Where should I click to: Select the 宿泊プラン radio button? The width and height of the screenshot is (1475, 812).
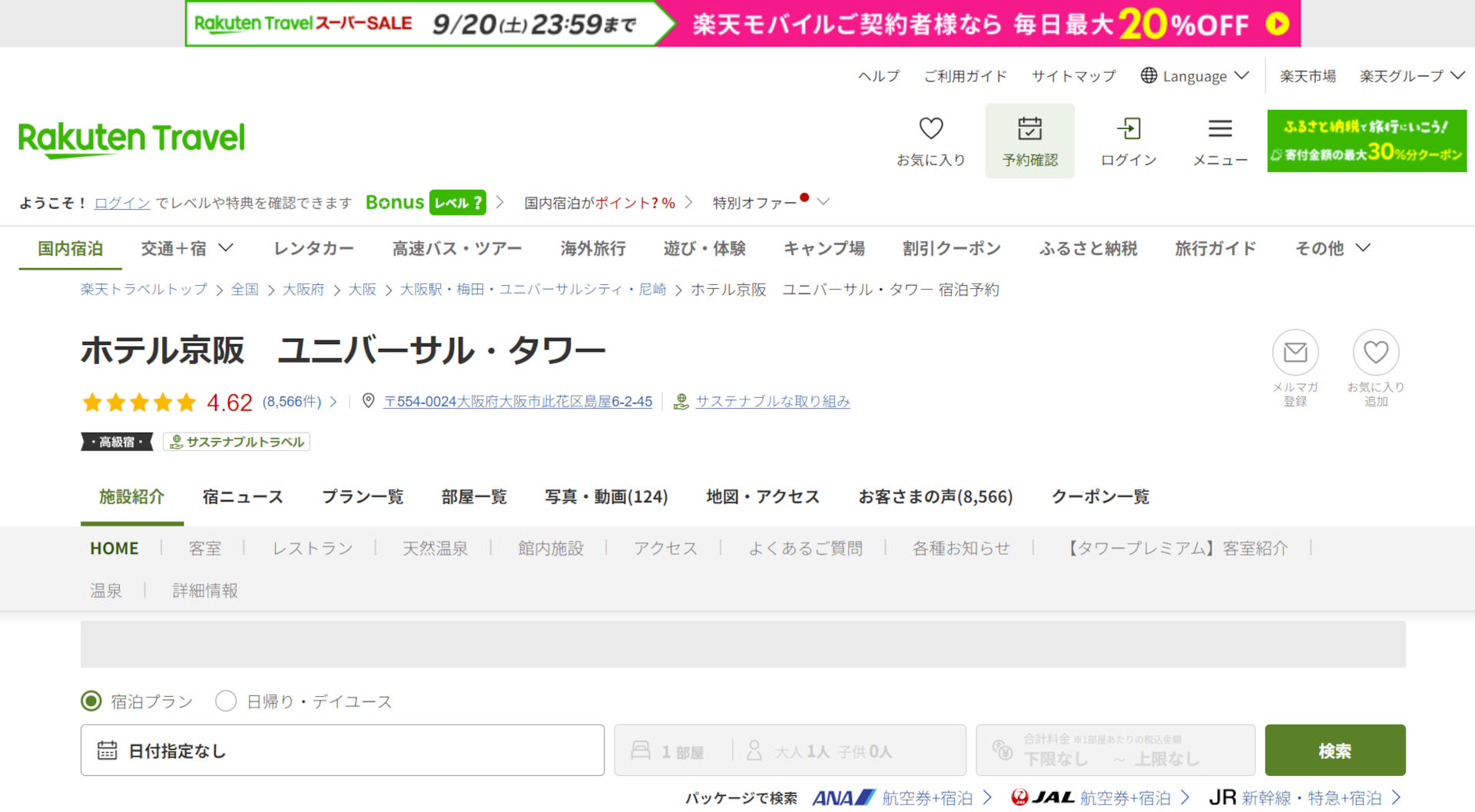(x=91, y=701)
